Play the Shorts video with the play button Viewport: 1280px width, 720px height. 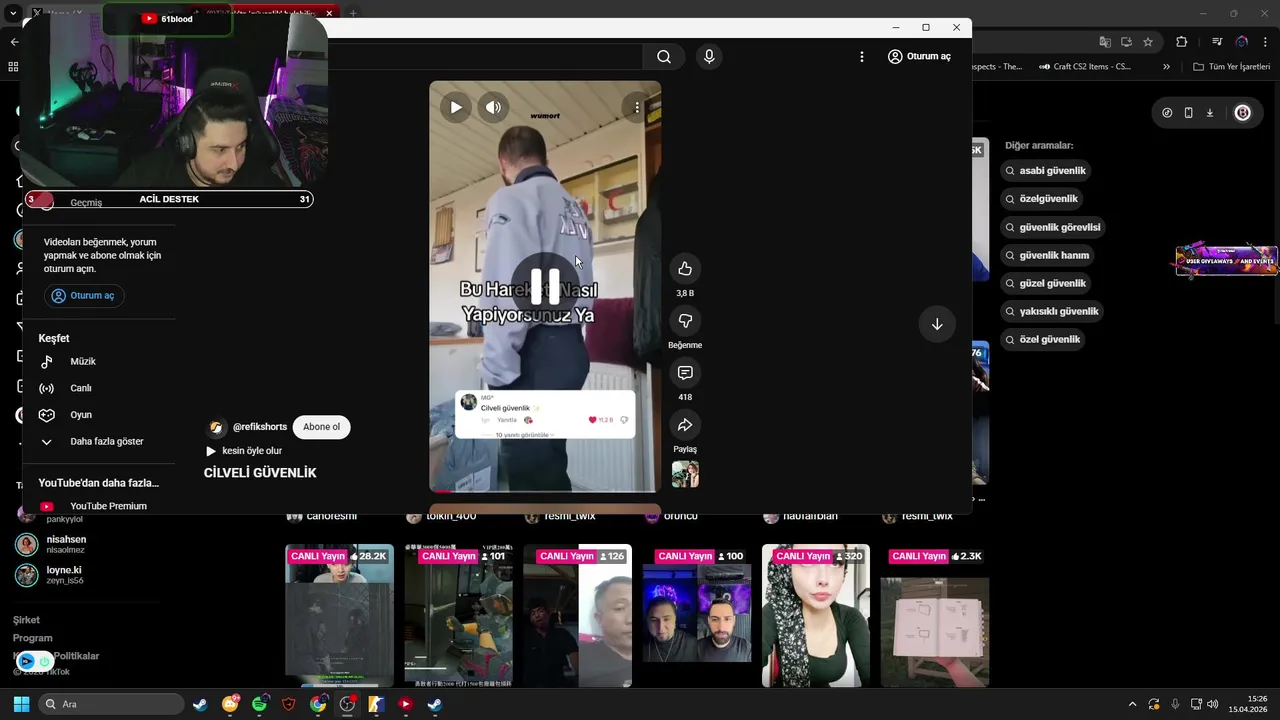456,107
